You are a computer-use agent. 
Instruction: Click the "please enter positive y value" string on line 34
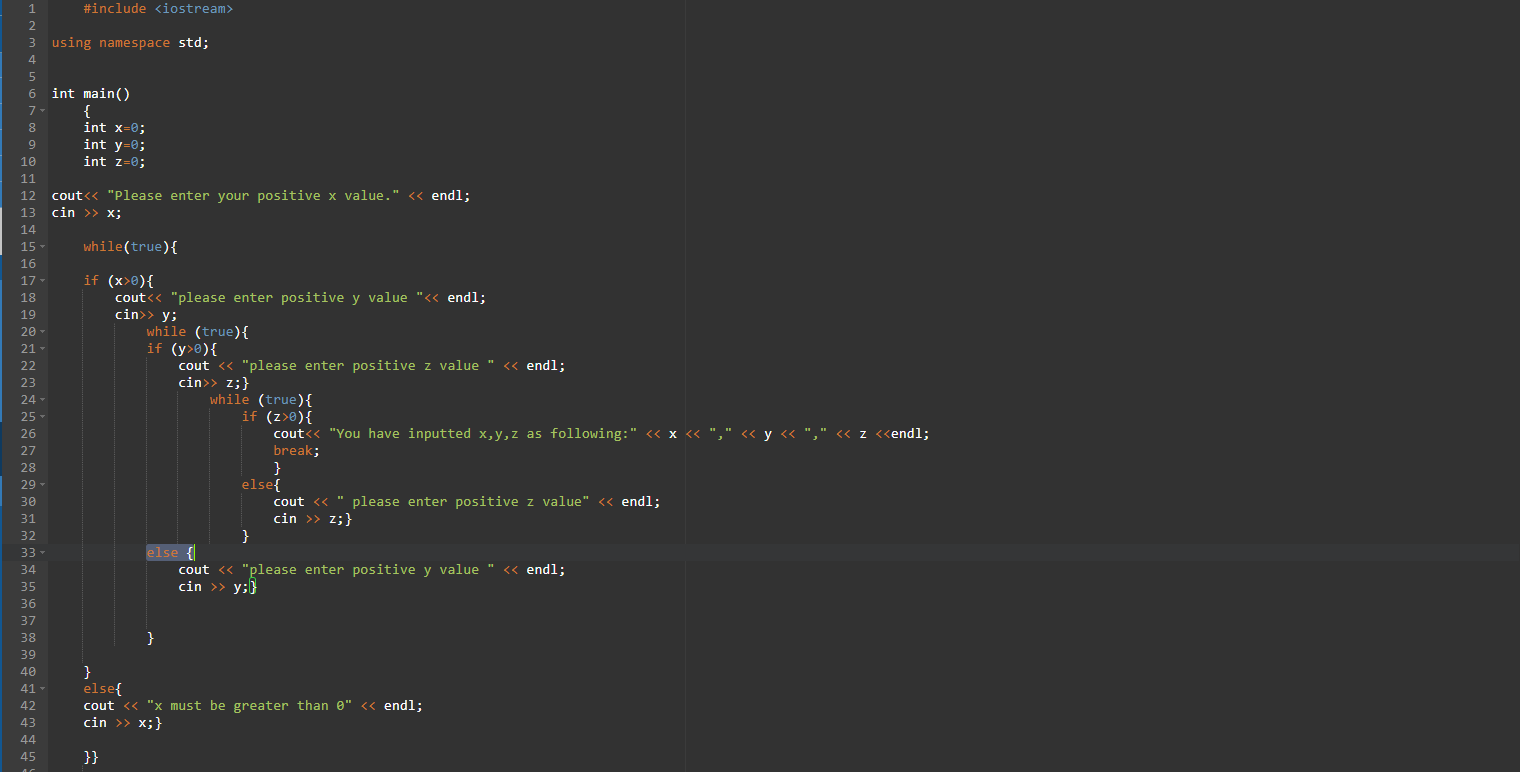tap(369, 569)
